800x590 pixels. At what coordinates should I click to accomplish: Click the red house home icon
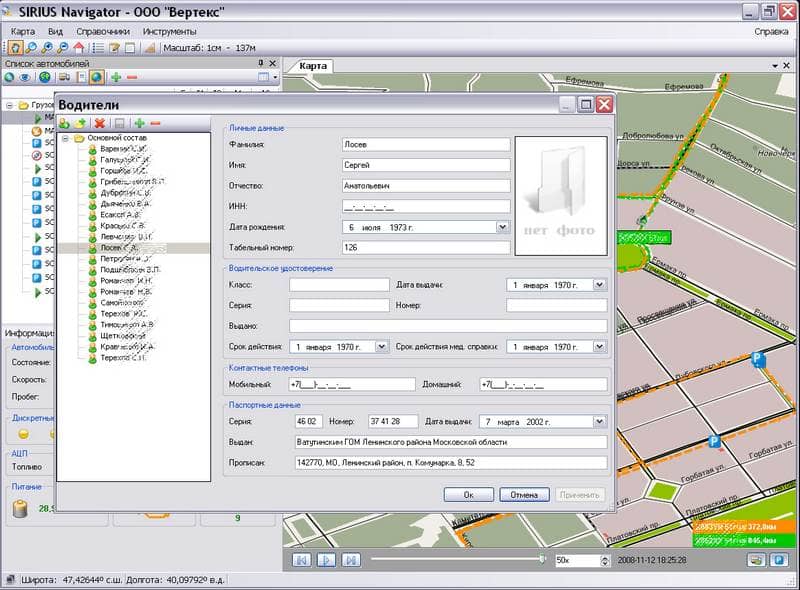coord(79,48)
